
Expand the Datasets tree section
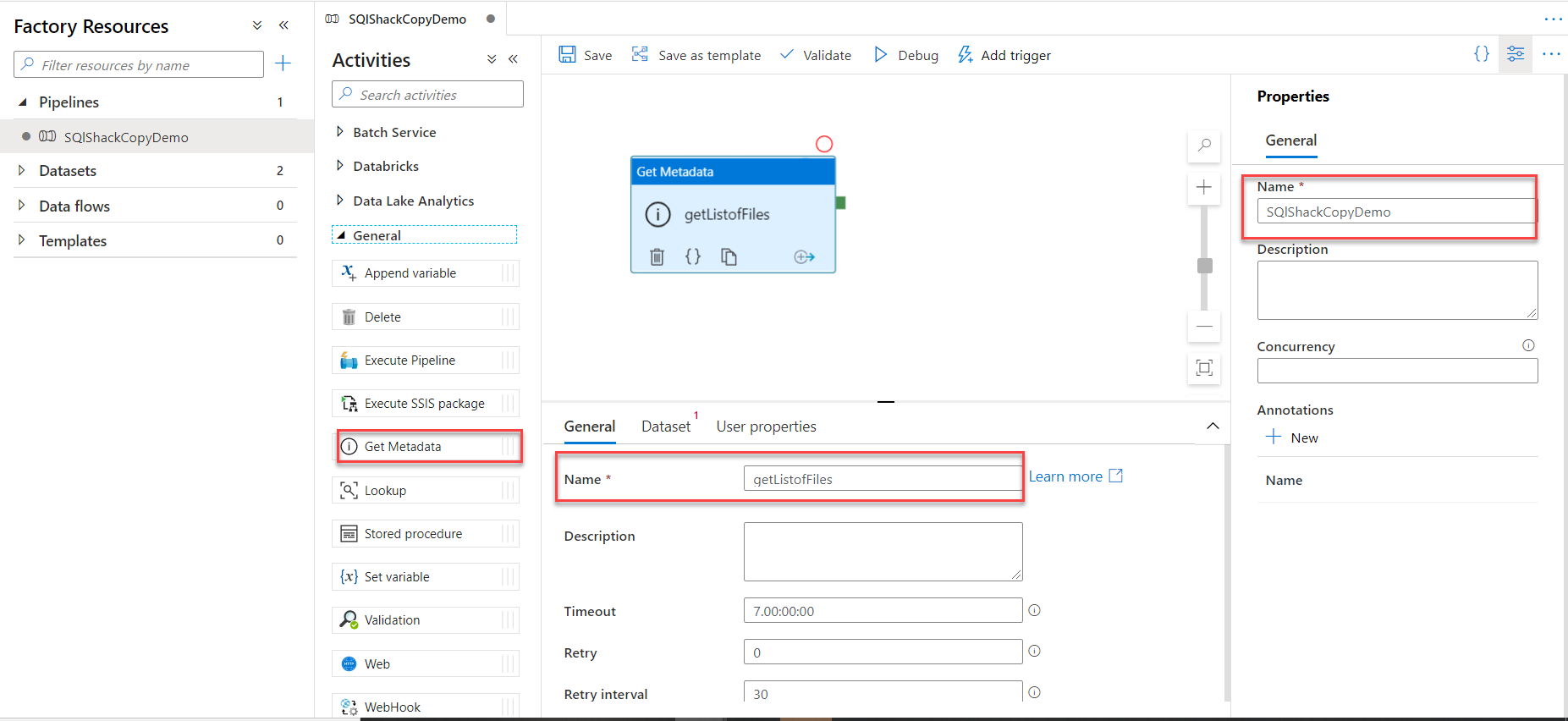(22, 171)
